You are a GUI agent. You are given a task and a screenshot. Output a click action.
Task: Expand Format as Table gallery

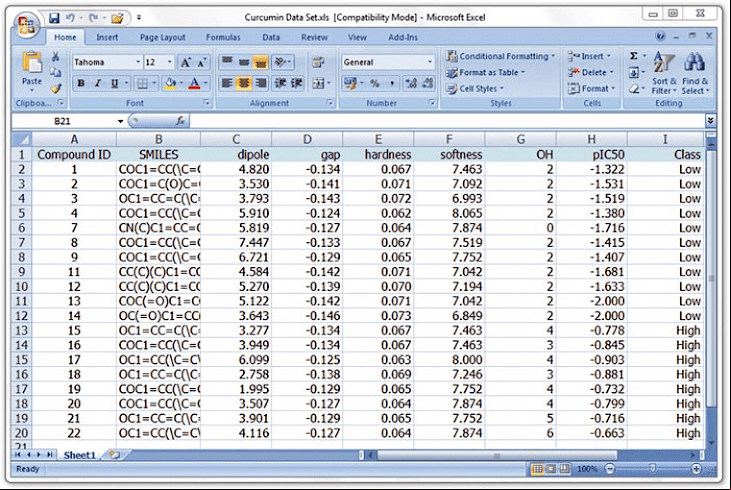485,72
